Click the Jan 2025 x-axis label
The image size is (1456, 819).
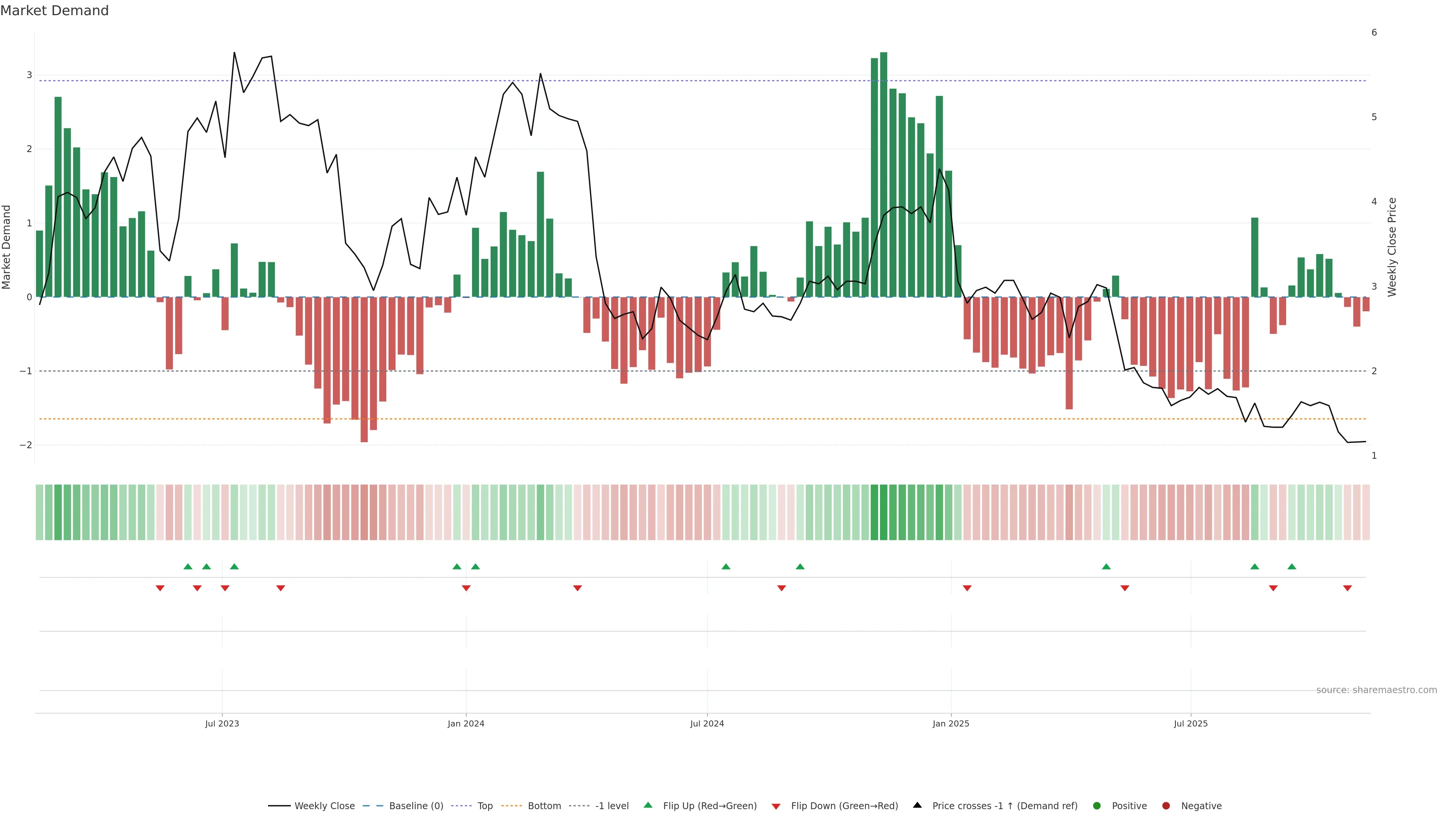[x=951, y=724]
